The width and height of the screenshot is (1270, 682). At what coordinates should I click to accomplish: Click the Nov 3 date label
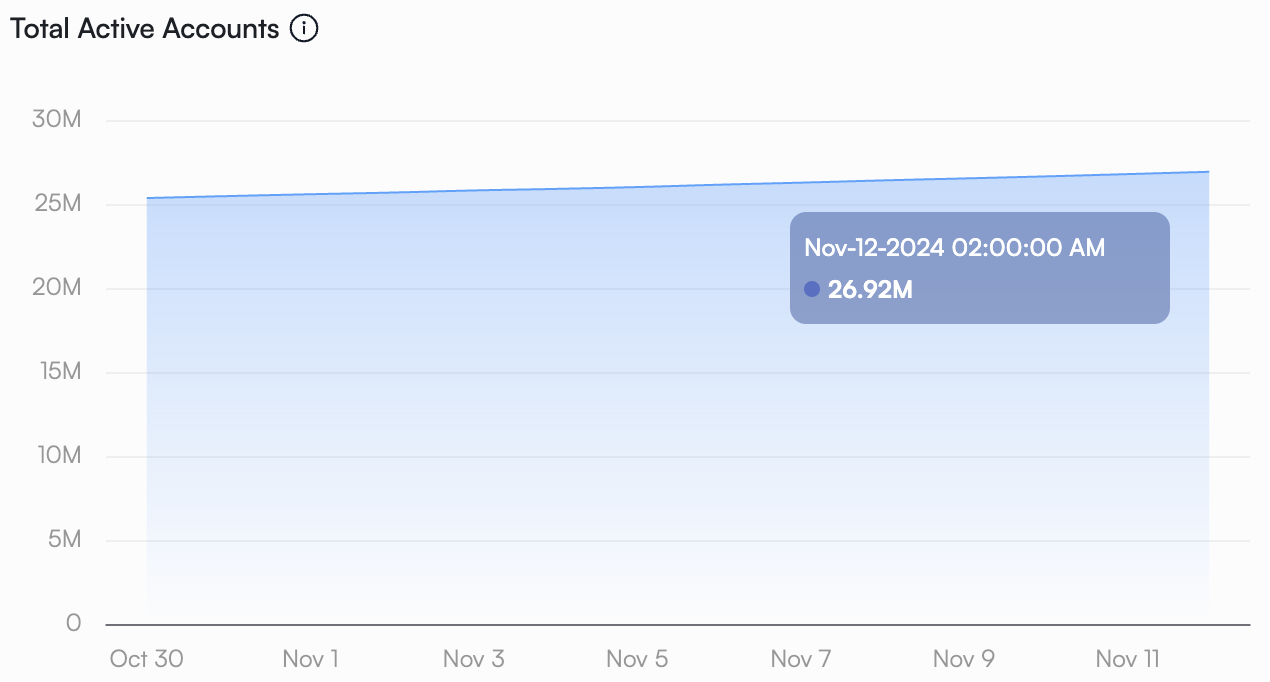pyautogui.click(x=473, y=659)
